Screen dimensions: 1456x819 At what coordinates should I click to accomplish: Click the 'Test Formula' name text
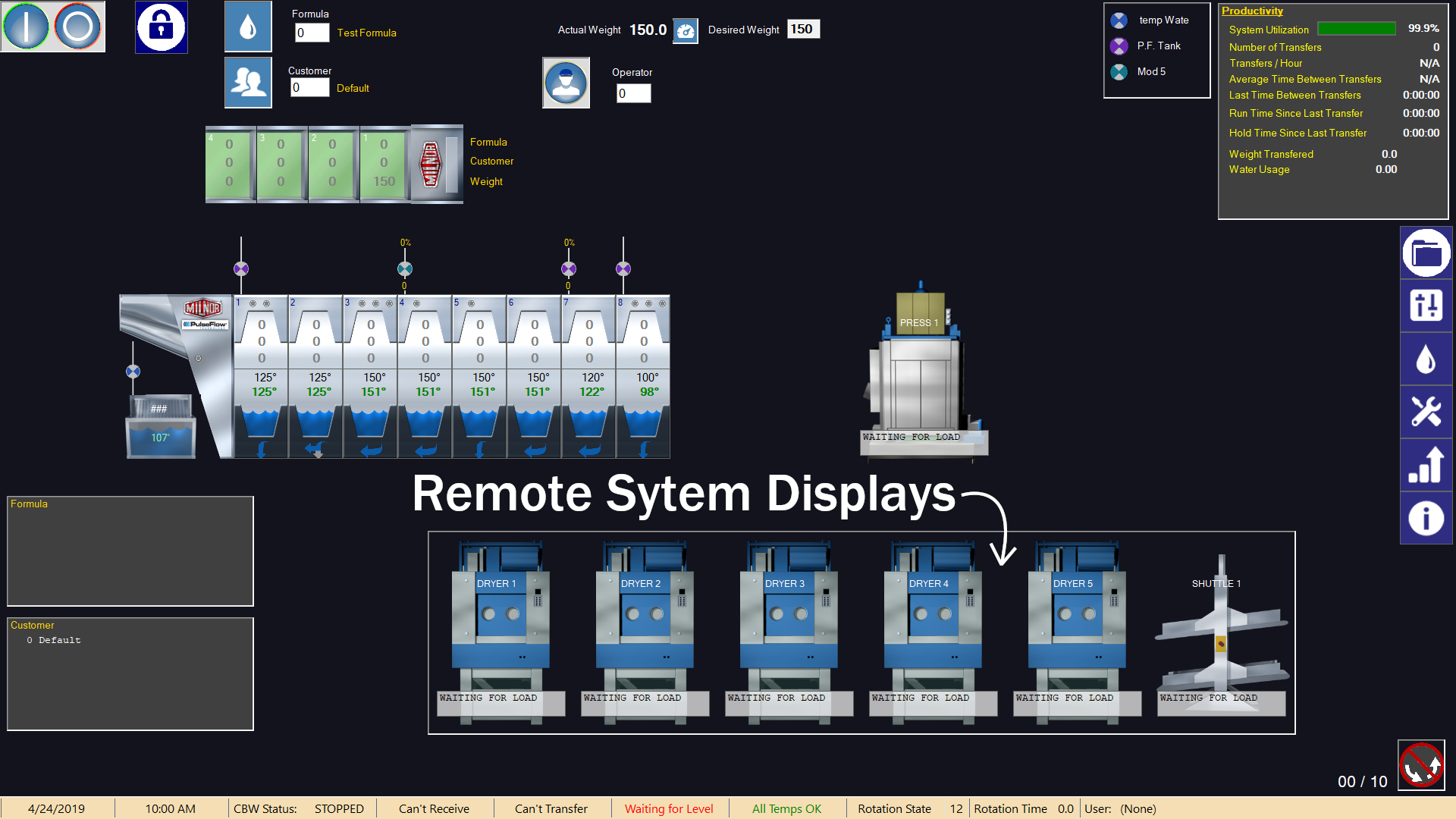(x=366, y=33)
